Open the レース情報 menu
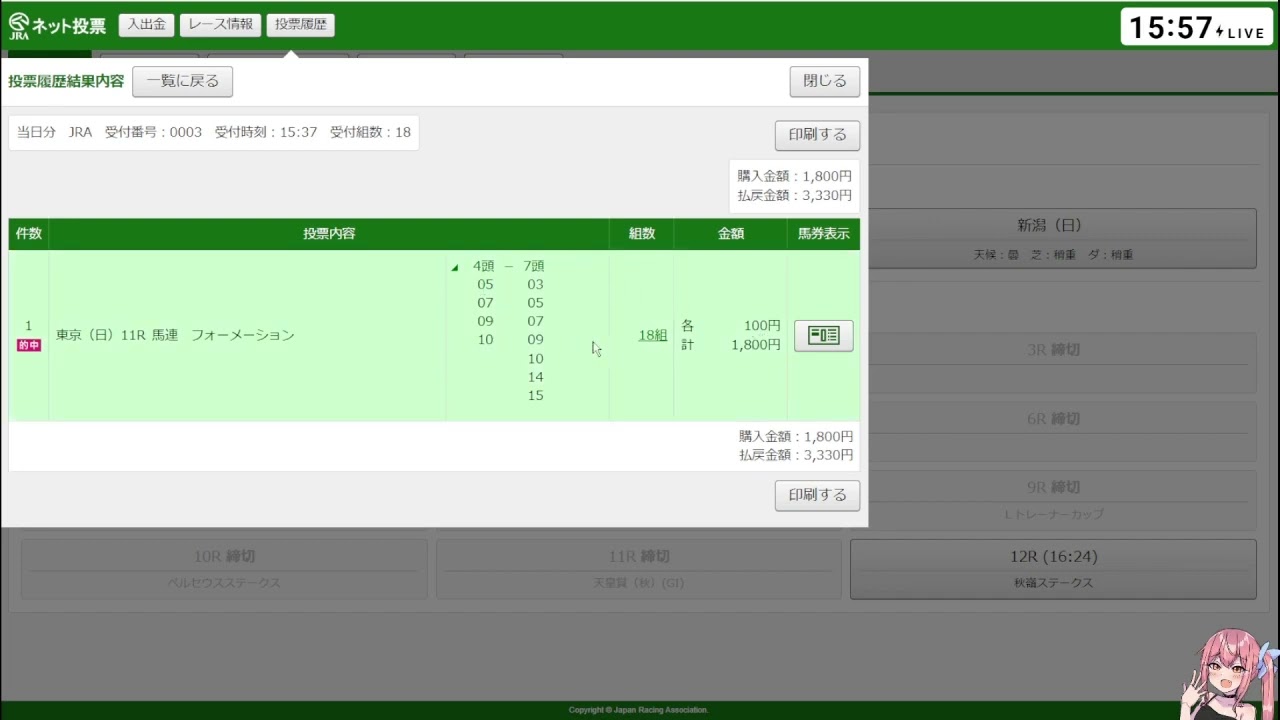This screenshot has height=720, width=1280. point(220,25)
